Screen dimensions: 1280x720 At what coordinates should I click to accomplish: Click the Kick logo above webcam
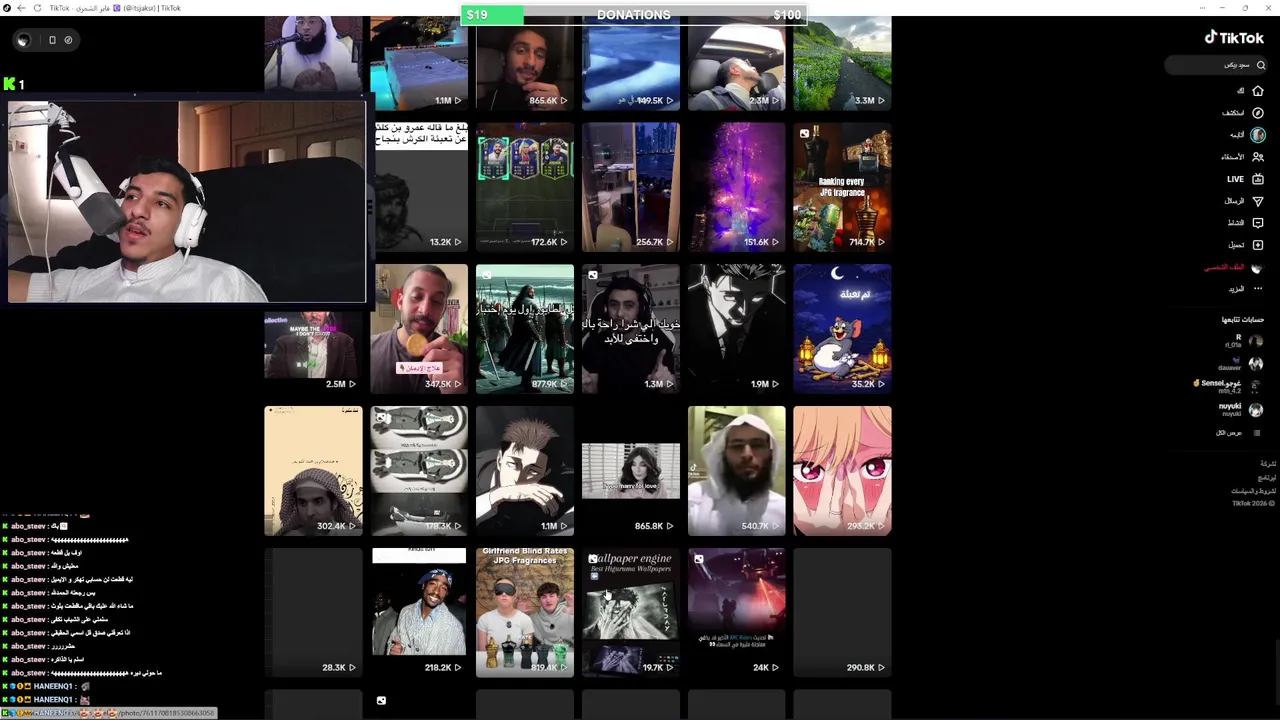9,84
